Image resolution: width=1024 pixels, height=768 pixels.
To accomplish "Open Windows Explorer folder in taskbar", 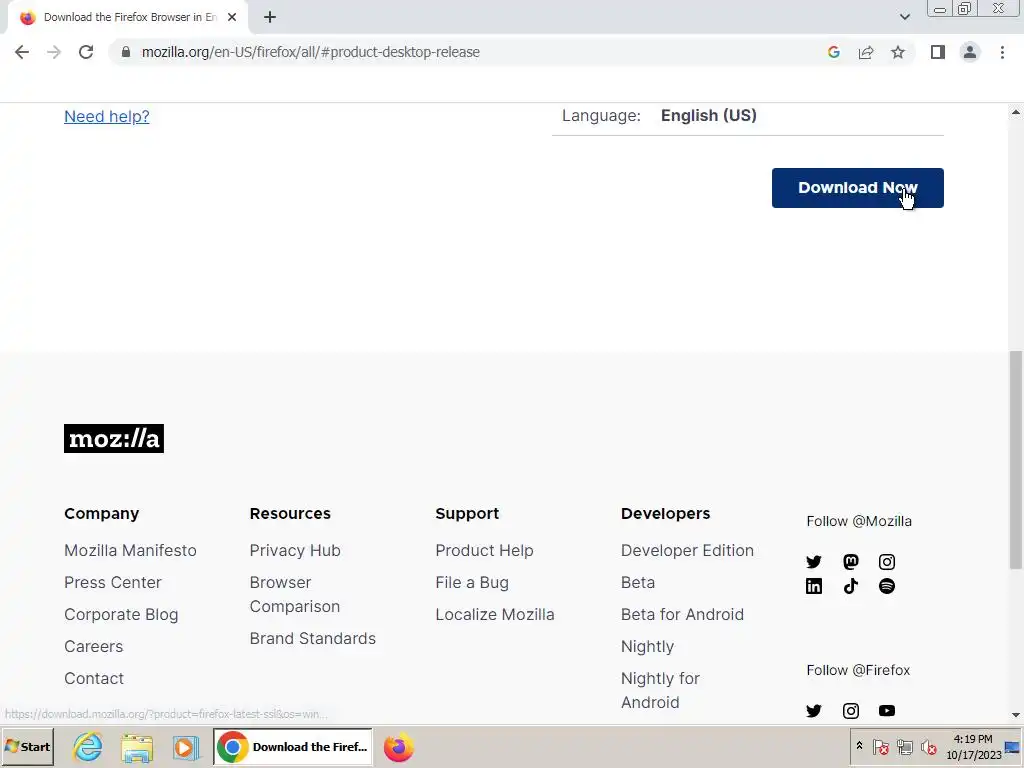I will coord(136,747).
